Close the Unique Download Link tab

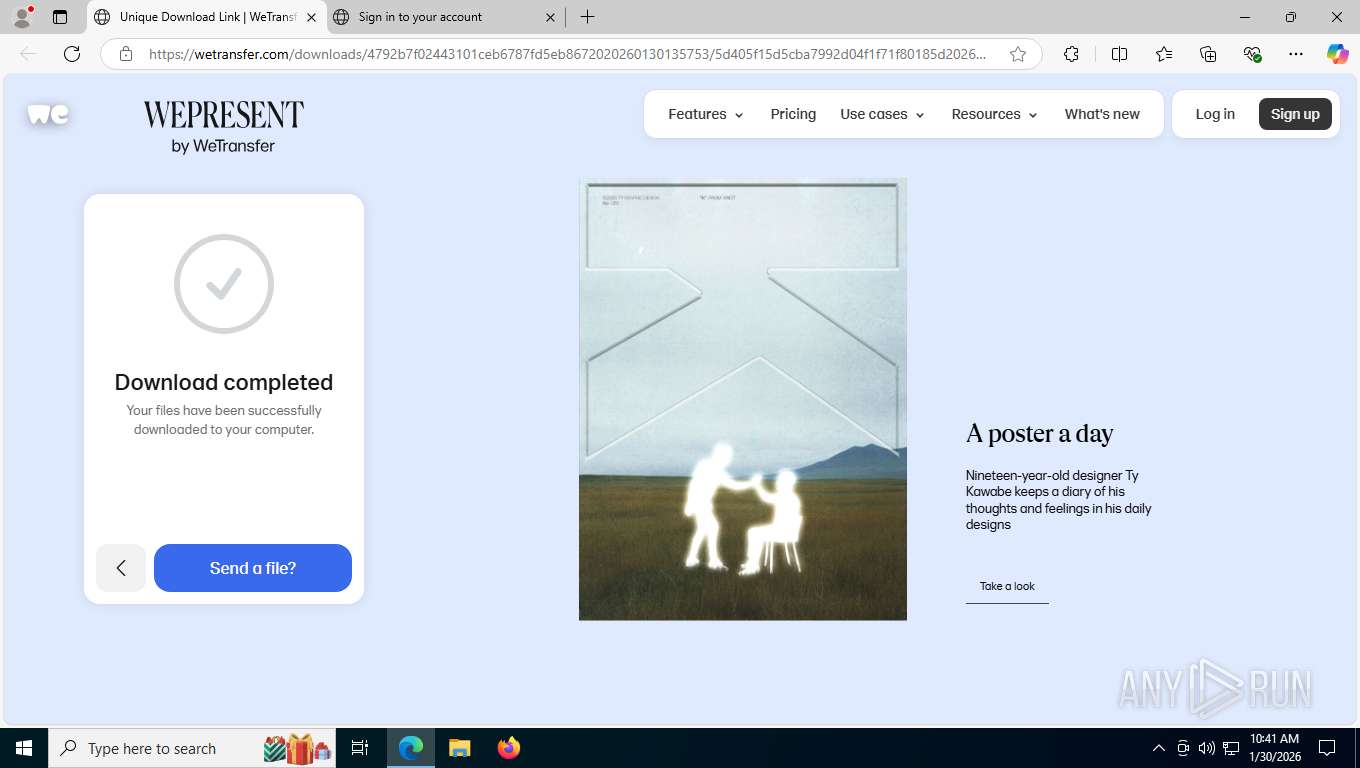pos(311,17)
